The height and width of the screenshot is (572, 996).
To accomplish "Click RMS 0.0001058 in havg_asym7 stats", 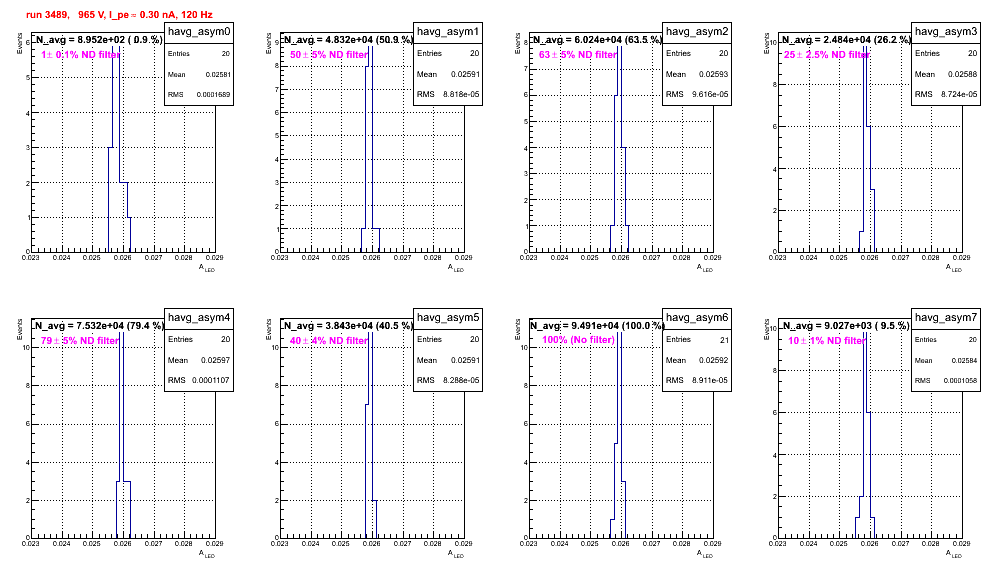I will click(x=946, y=381).
